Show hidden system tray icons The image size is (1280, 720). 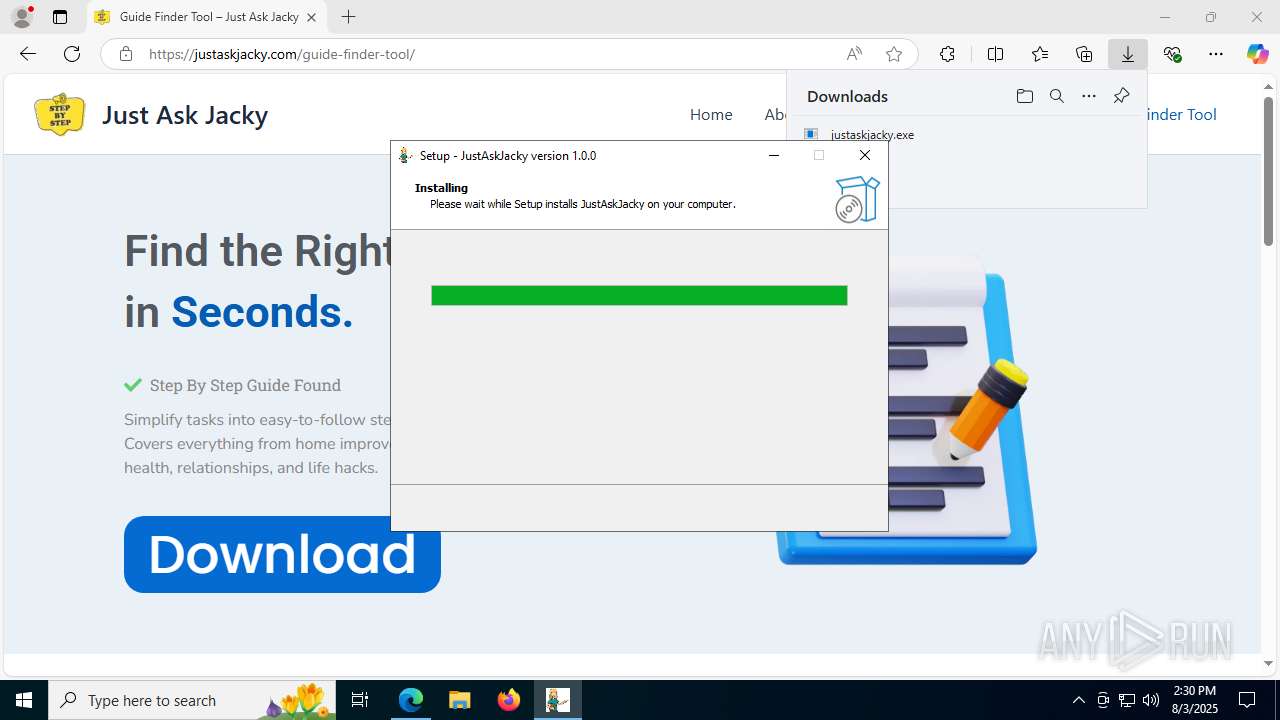[1078, 700]
